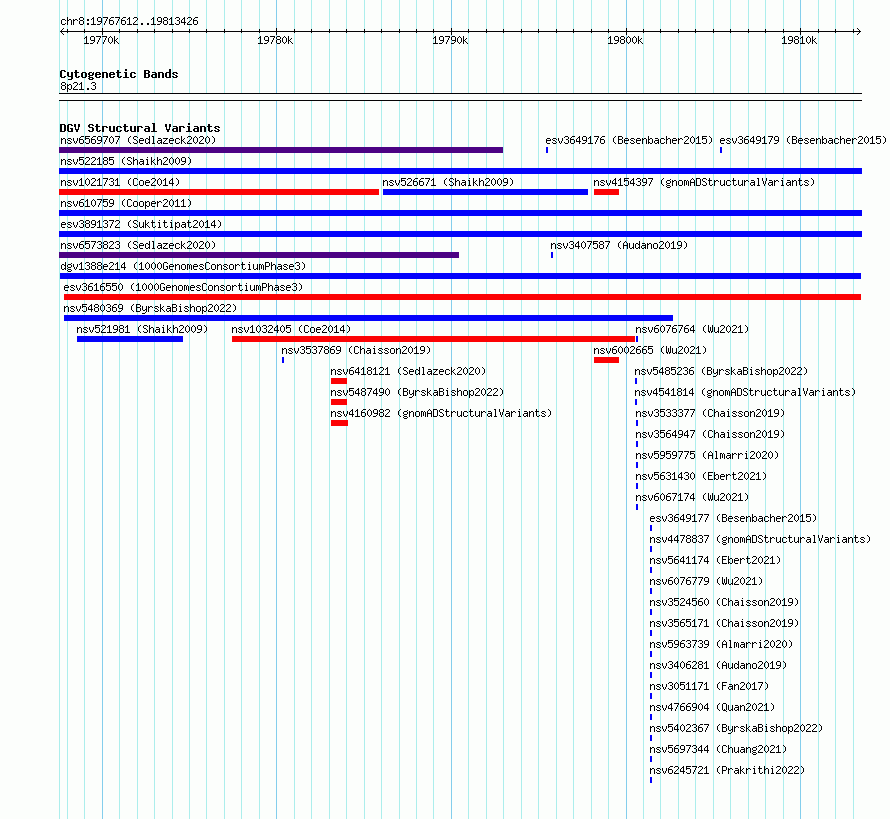Click the 19790k ruler position marker

(450, 40)
